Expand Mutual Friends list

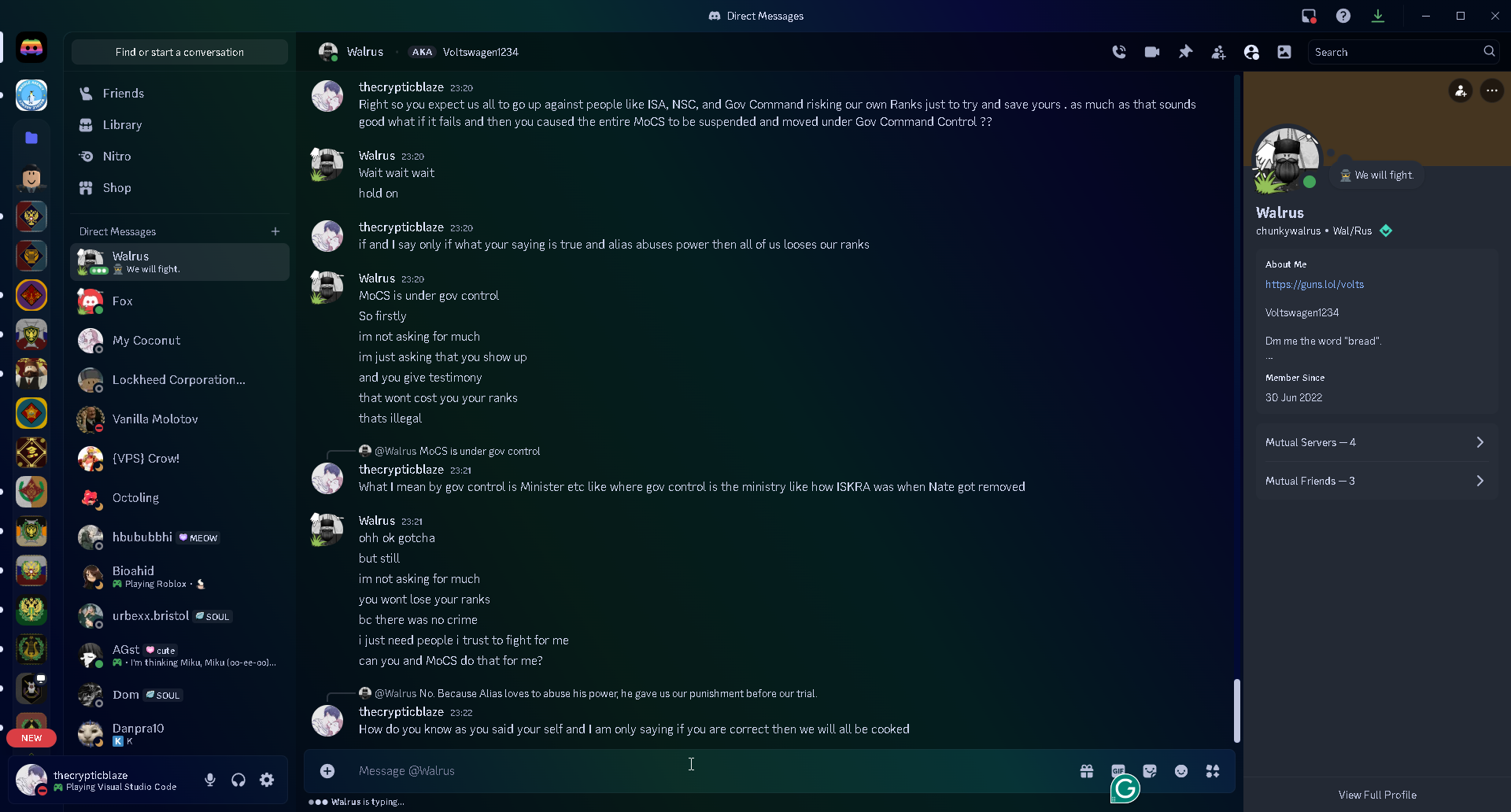coord(1376,481)
